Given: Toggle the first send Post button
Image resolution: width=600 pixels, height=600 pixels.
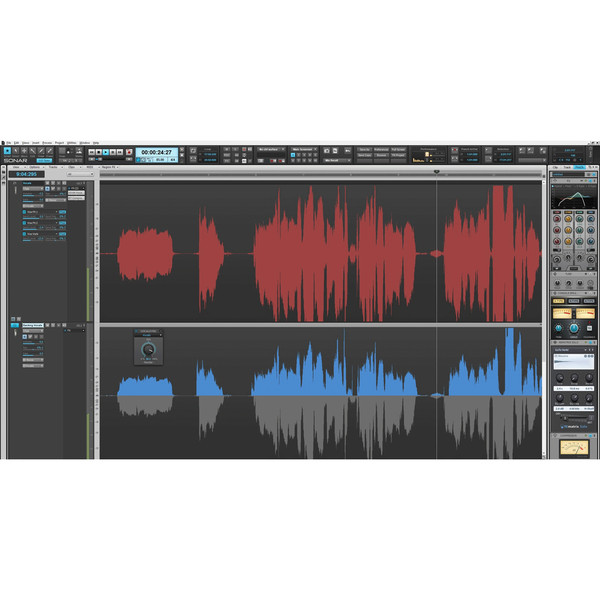Looking at the screenshot, I should coord(62,212).
